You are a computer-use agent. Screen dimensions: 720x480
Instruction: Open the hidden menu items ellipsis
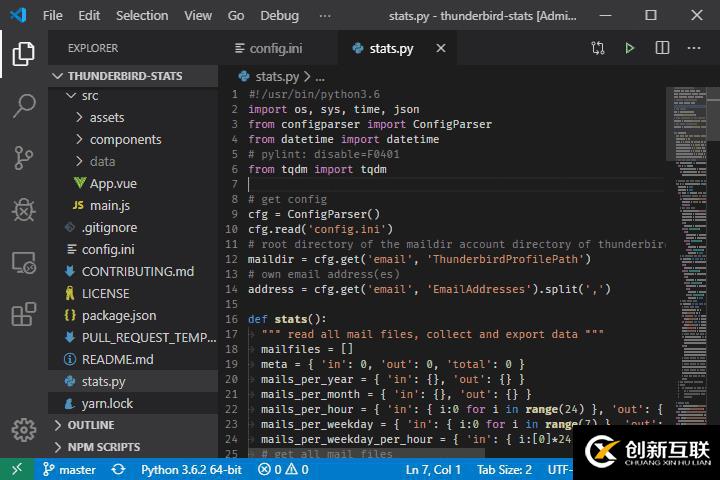[x=325, y=16]
